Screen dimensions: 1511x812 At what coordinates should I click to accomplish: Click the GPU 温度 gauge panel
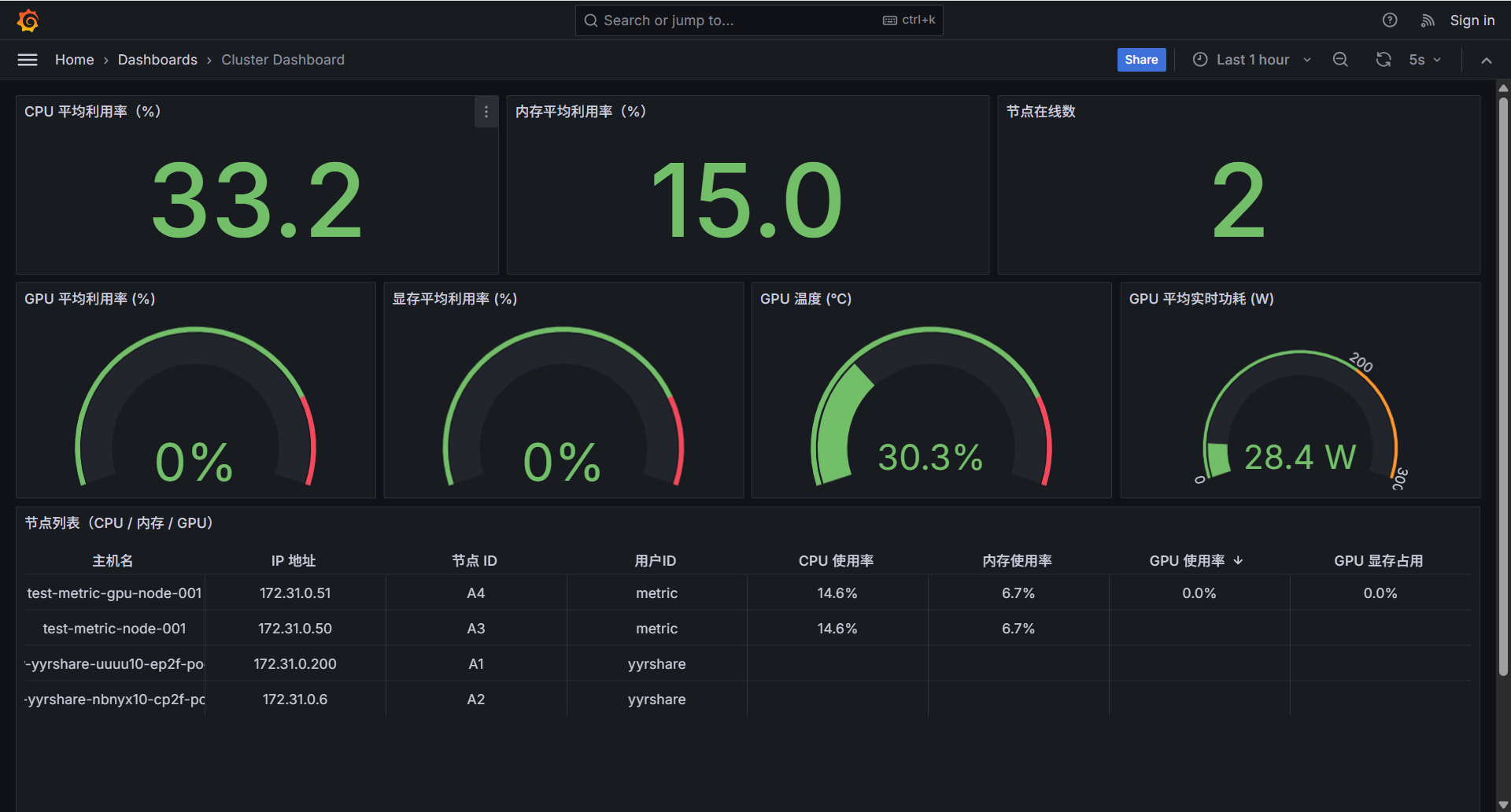point(931,393)
